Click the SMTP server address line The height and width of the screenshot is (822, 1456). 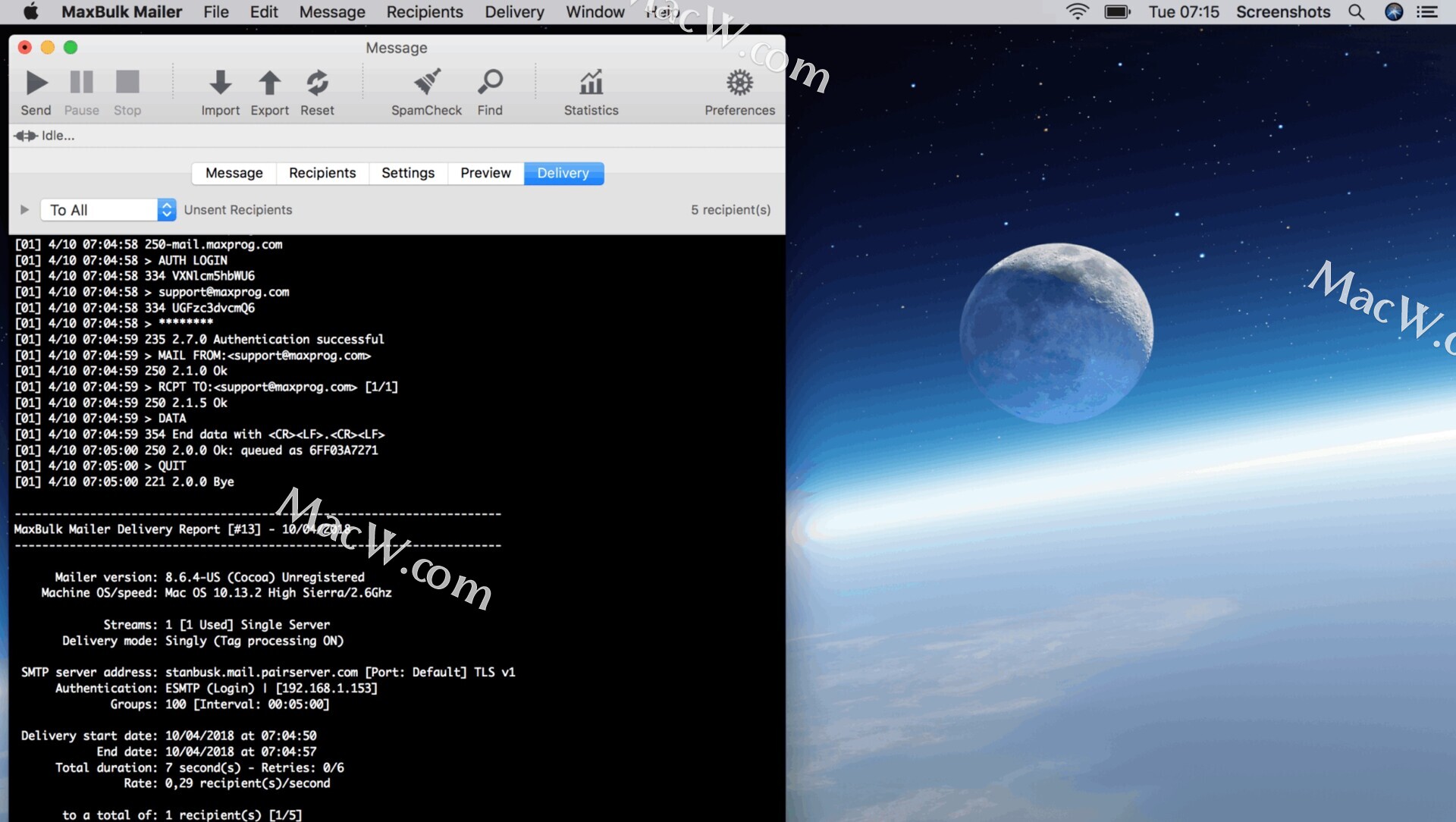tap(268, 672)
